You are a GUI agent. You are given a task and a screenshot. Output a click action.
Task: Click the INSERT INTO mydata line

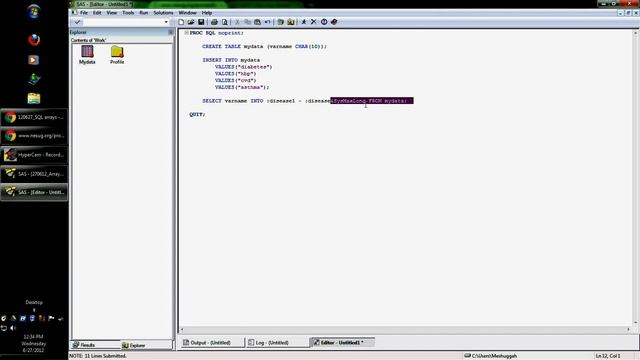(x=231, y=60)
